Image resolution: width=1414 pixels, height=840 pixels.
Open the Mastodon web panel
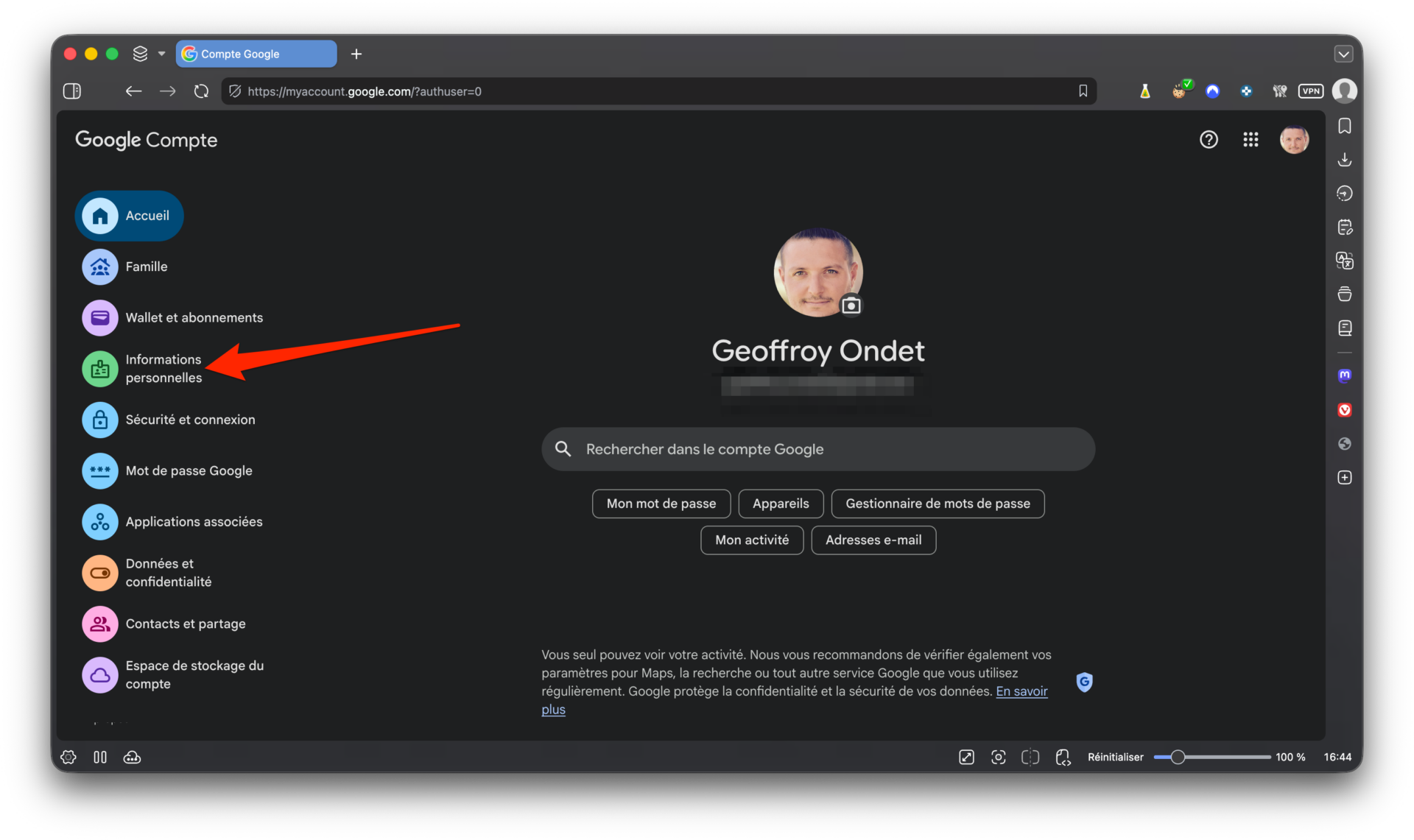point(1345,375)
